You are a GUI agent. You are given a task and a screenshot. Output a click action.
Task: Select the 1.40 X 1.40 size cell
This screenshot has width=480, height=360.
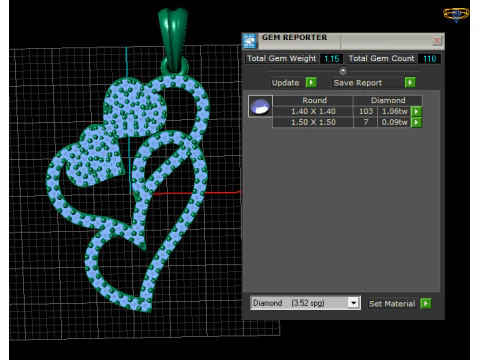click(313, 111)
